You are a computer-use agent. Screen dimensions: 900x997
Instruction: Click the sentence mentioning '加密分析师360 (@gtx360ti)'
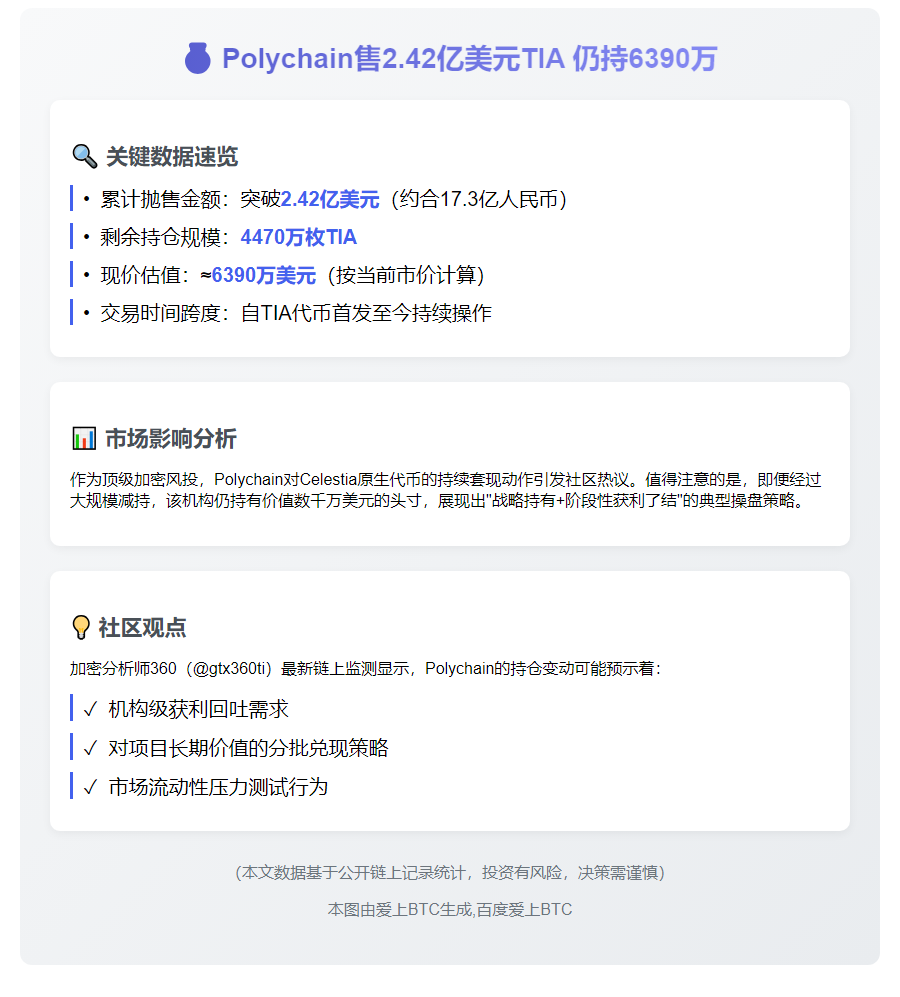366,669
